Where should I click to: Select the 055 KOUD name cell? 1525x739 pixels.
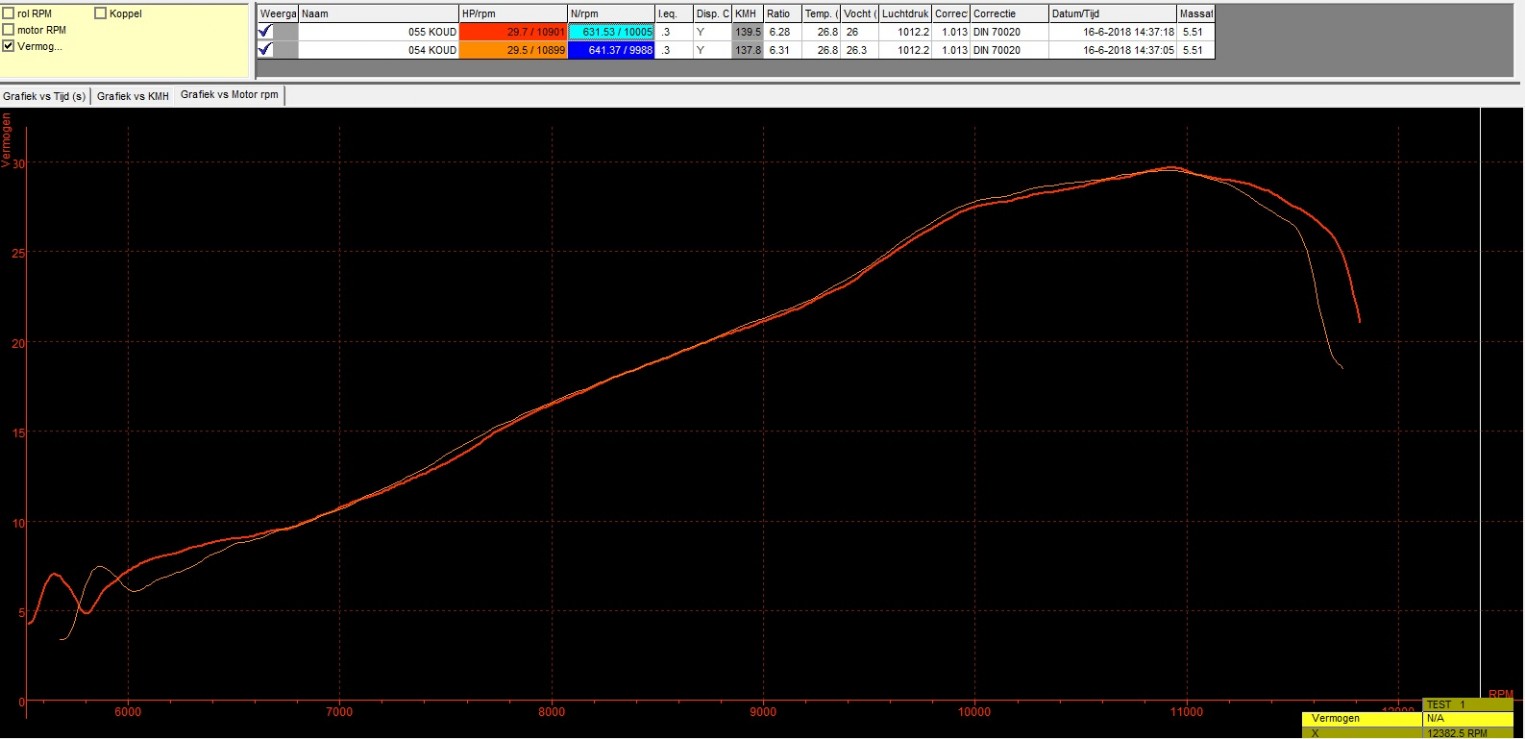(379, 32)
